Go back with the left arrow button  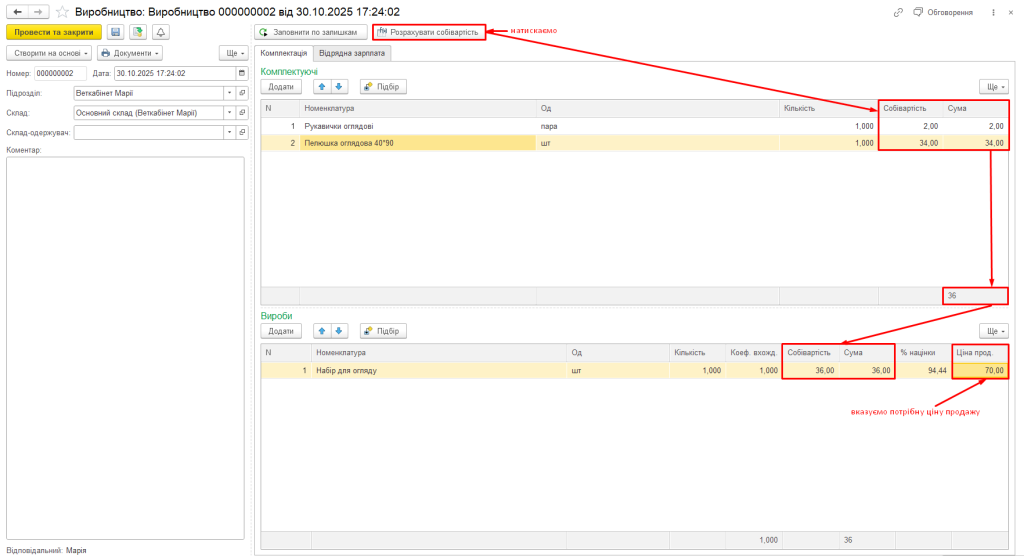[17, 11]
